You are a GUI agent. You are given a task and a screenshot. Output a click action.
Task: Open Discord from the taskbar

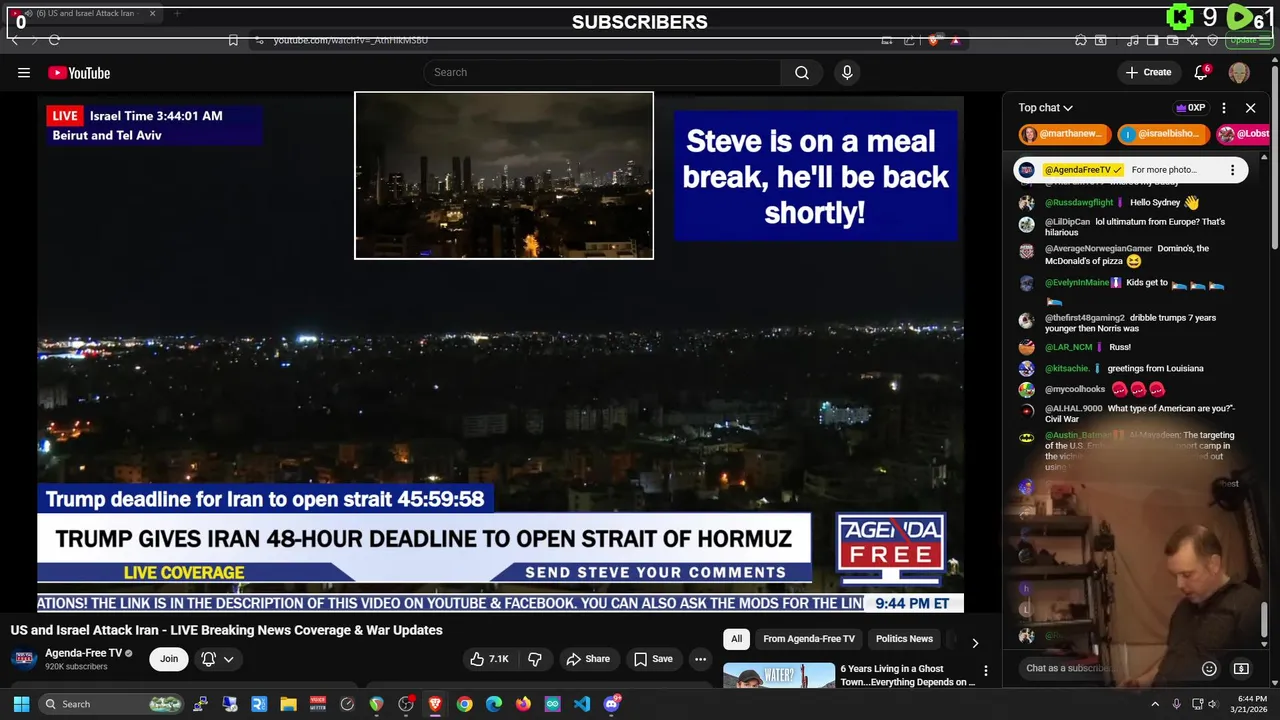click(x=612, y=704)
